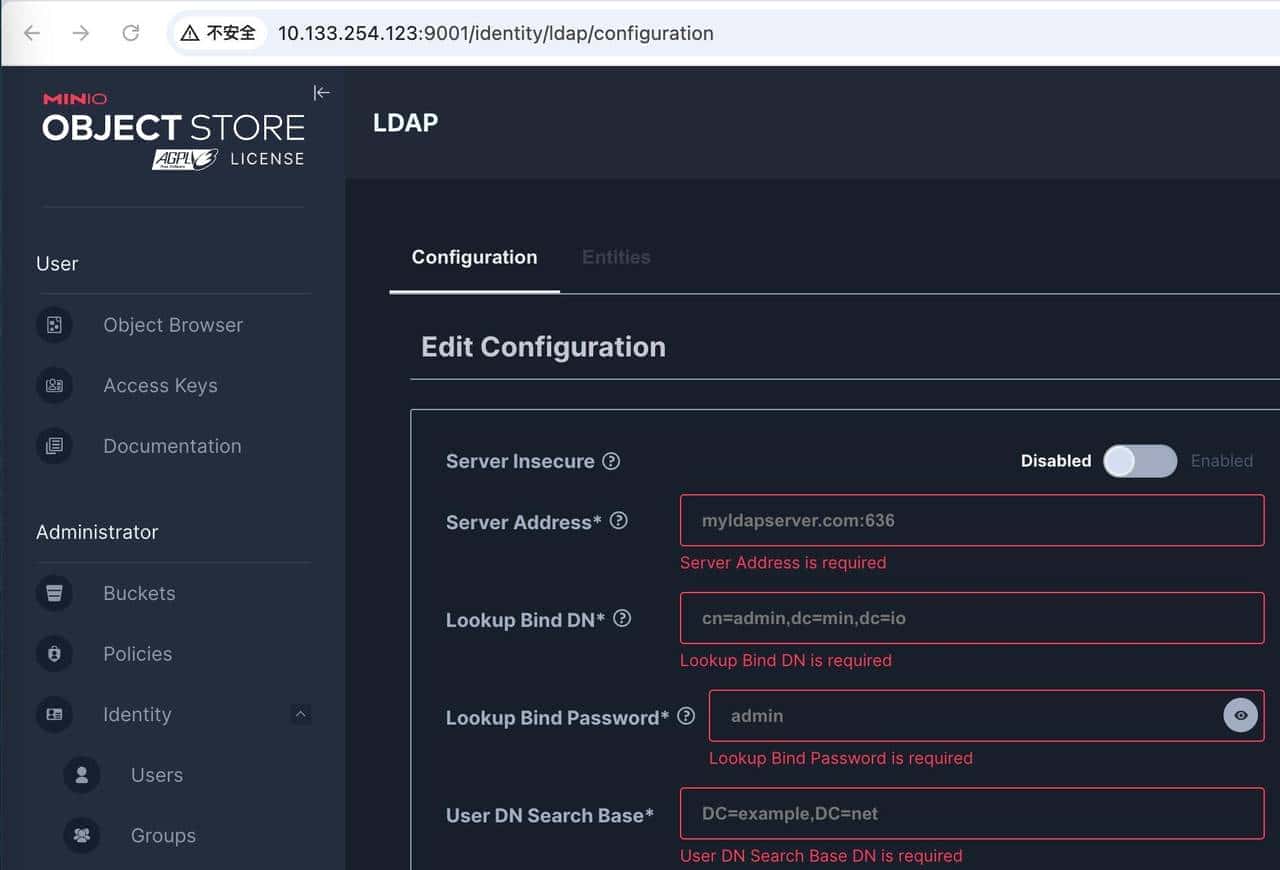Open Buckets using the bucket icon
The width and height of the screenshot is (1280, 870).
pyautogui.click(x=54, y=593)
